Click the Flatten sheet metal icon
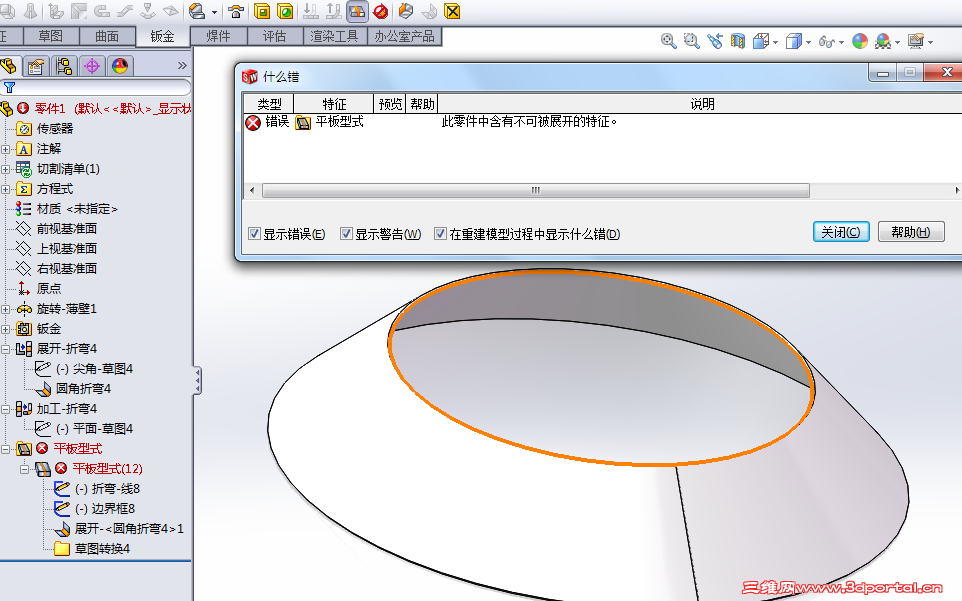Image resolution: width=962 pixels, height=601 pixels. 357,11
